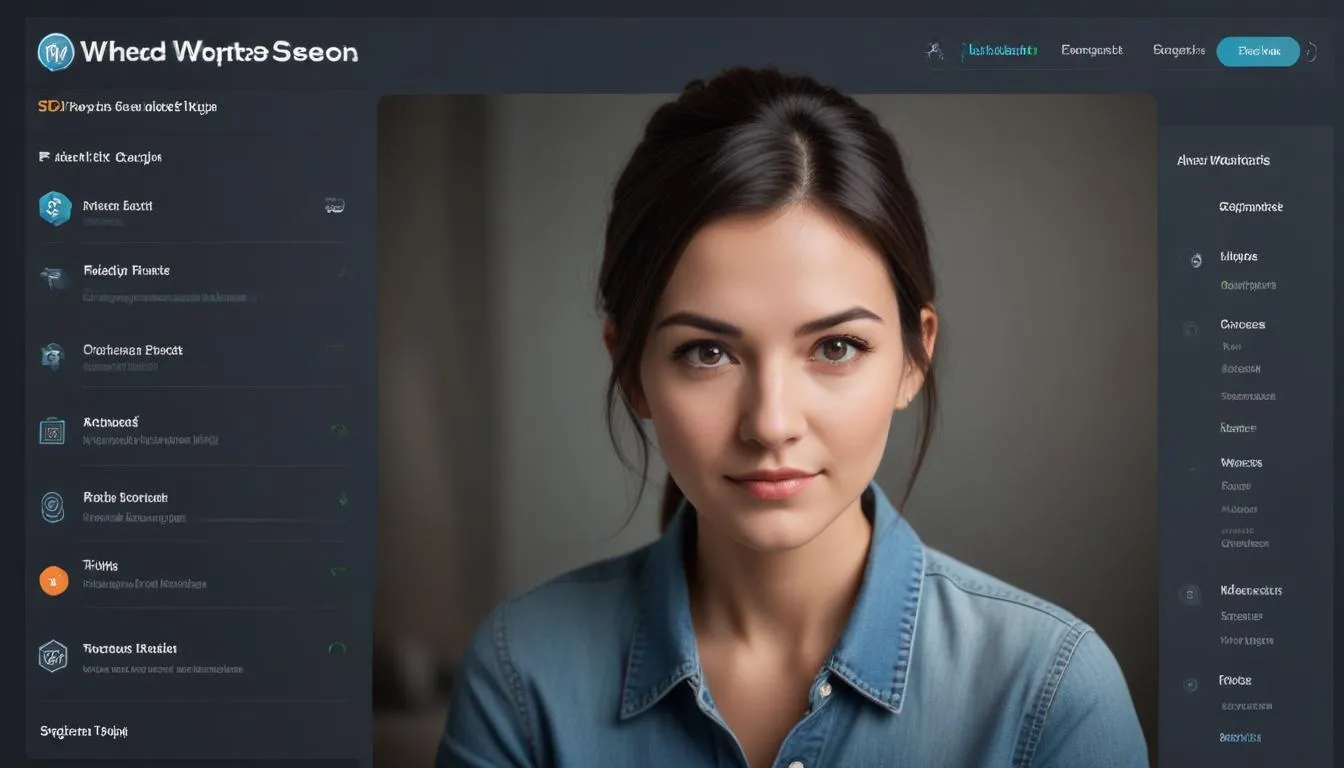Expand the "Fooce" section at the right panel bottom
The height and width of the screenshot is (768, 1344).
1235,680
